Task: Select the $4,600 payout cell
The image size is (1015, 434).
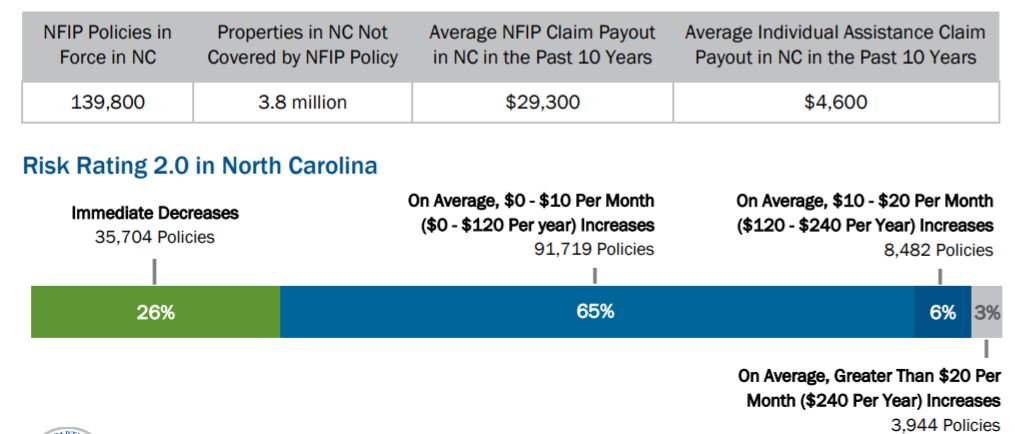Action: pos(835,102)
